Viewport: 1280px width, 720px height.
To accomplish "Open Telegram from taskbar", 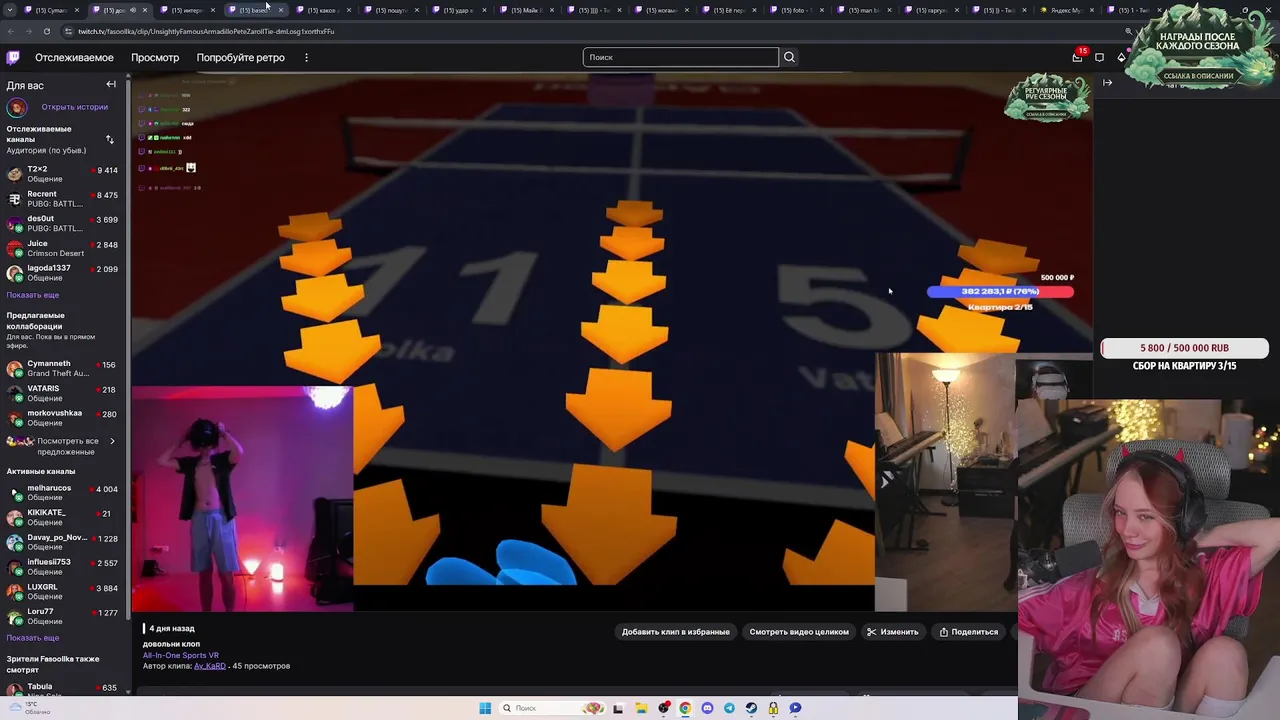I will (x=729, y=708).
